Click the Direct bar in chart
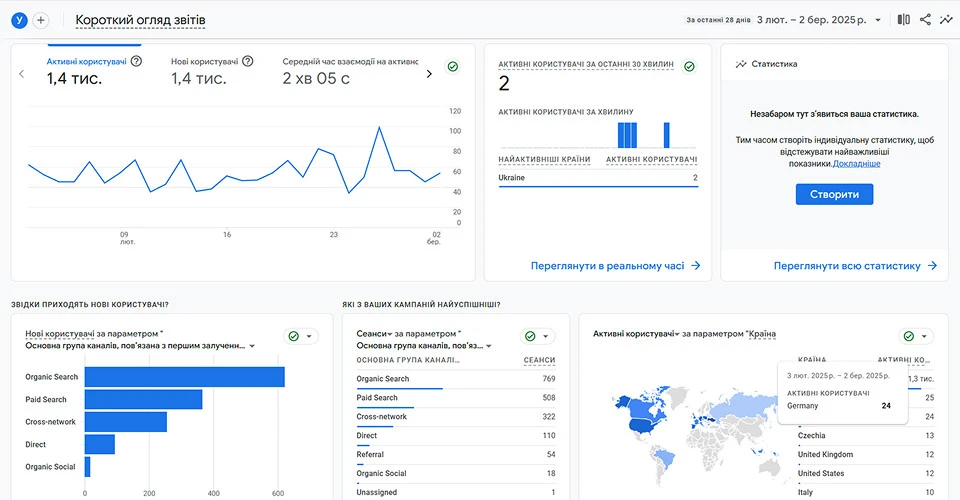 pyautogui.click(x=100, y=444)
